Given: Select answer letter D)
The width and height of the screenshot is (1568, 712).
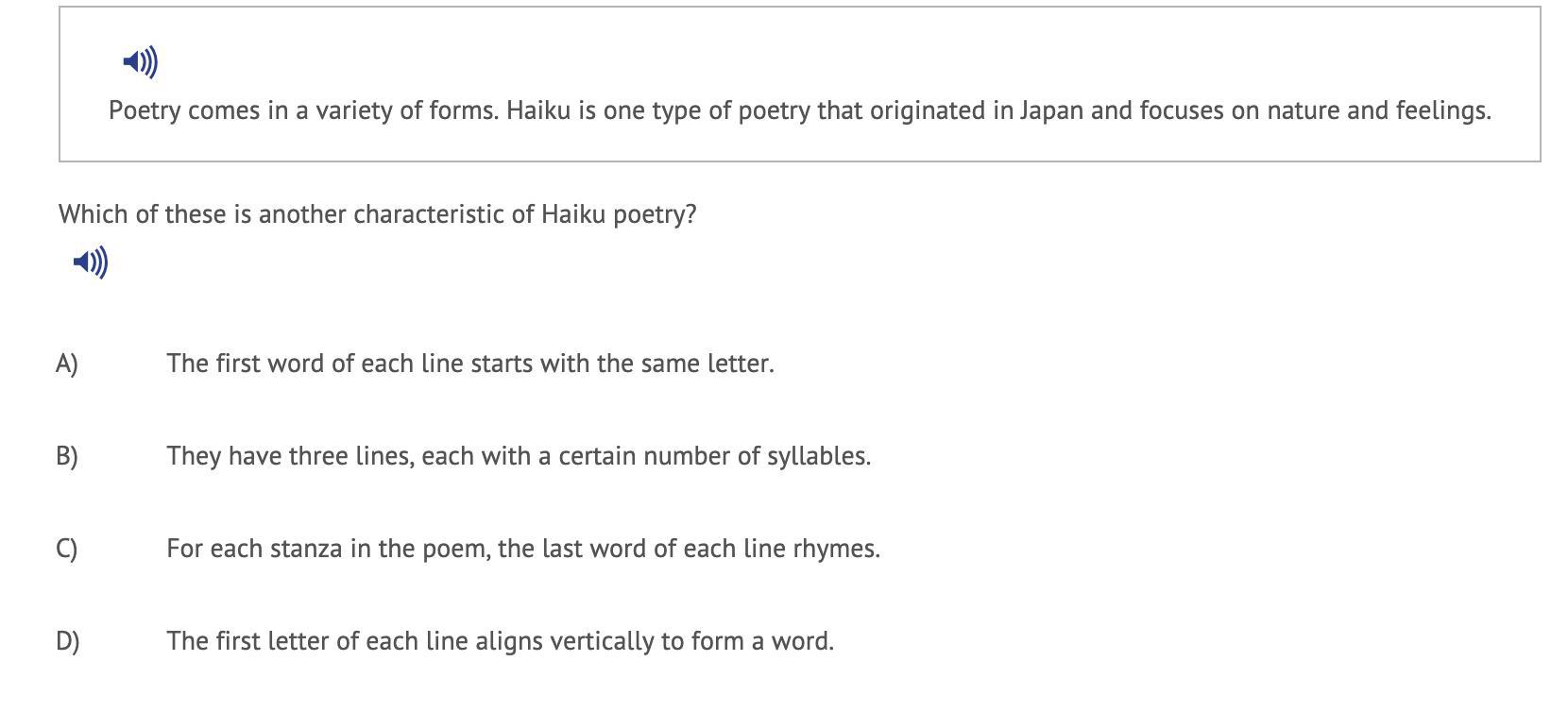Looking at the screenshot, I should point(67,641).
